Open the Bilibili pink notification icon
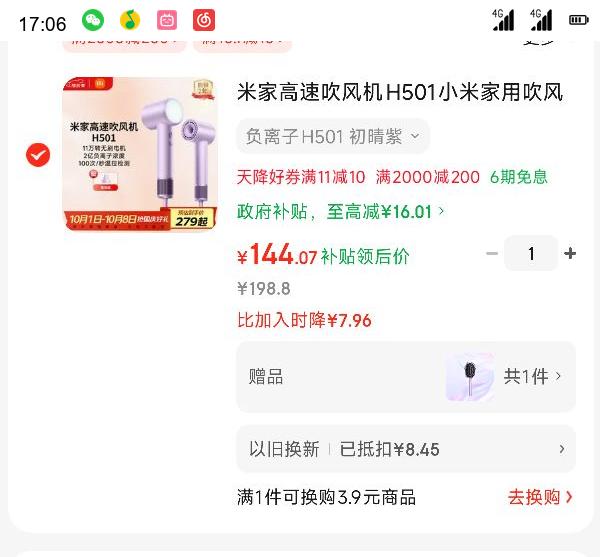 [x=167, y=20]
